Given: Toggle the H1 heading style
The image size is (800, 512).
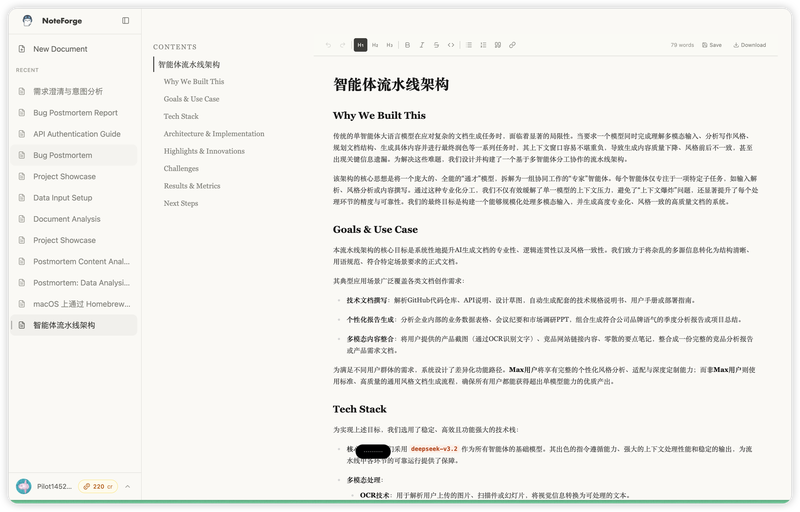Looking at the screenshot, I should point(360,45).
